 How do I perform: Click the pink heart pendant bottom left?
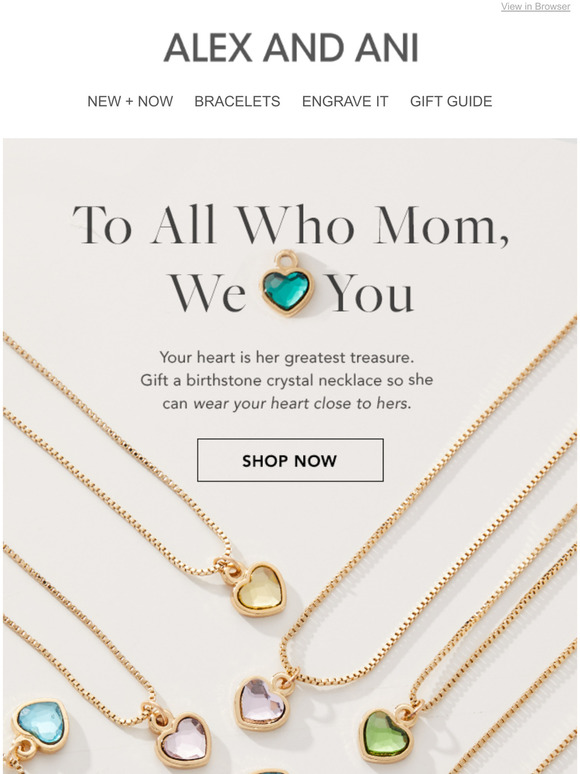click(x=184, y=740)
